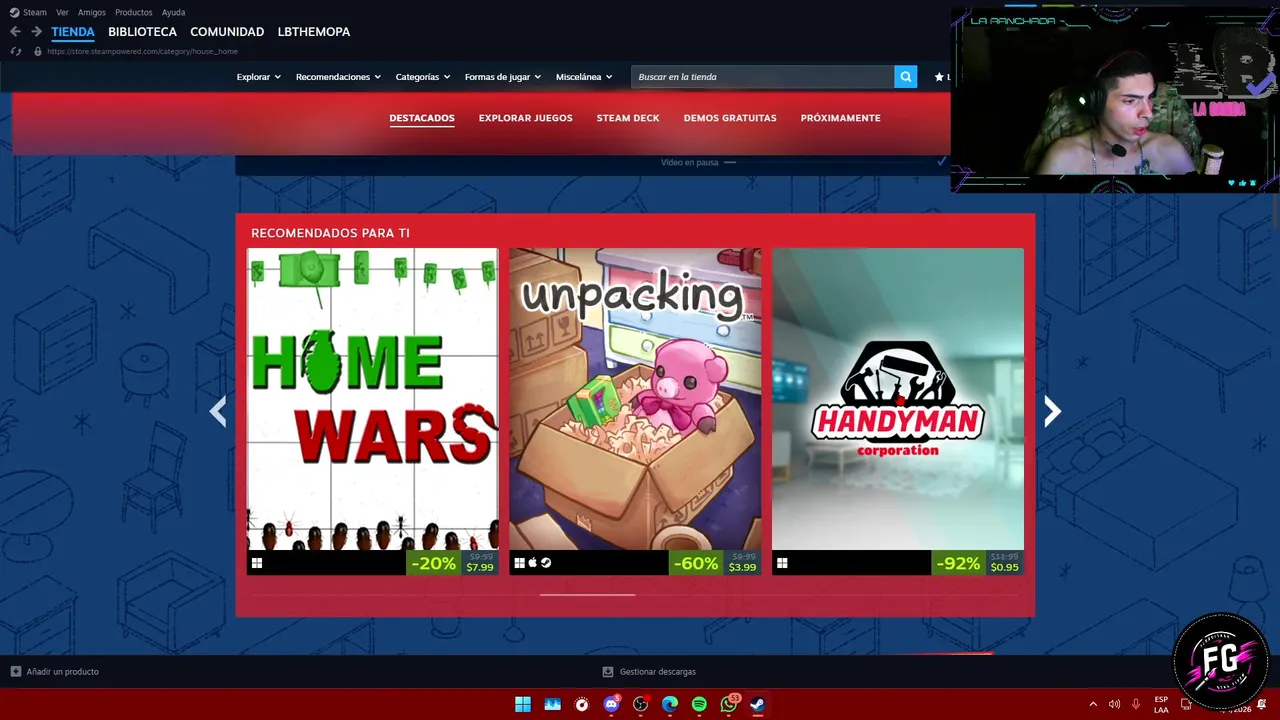Expand the Formas de jugar dropdown
The width and height of the screenshot is (1280, 720).
click(503, 77)
